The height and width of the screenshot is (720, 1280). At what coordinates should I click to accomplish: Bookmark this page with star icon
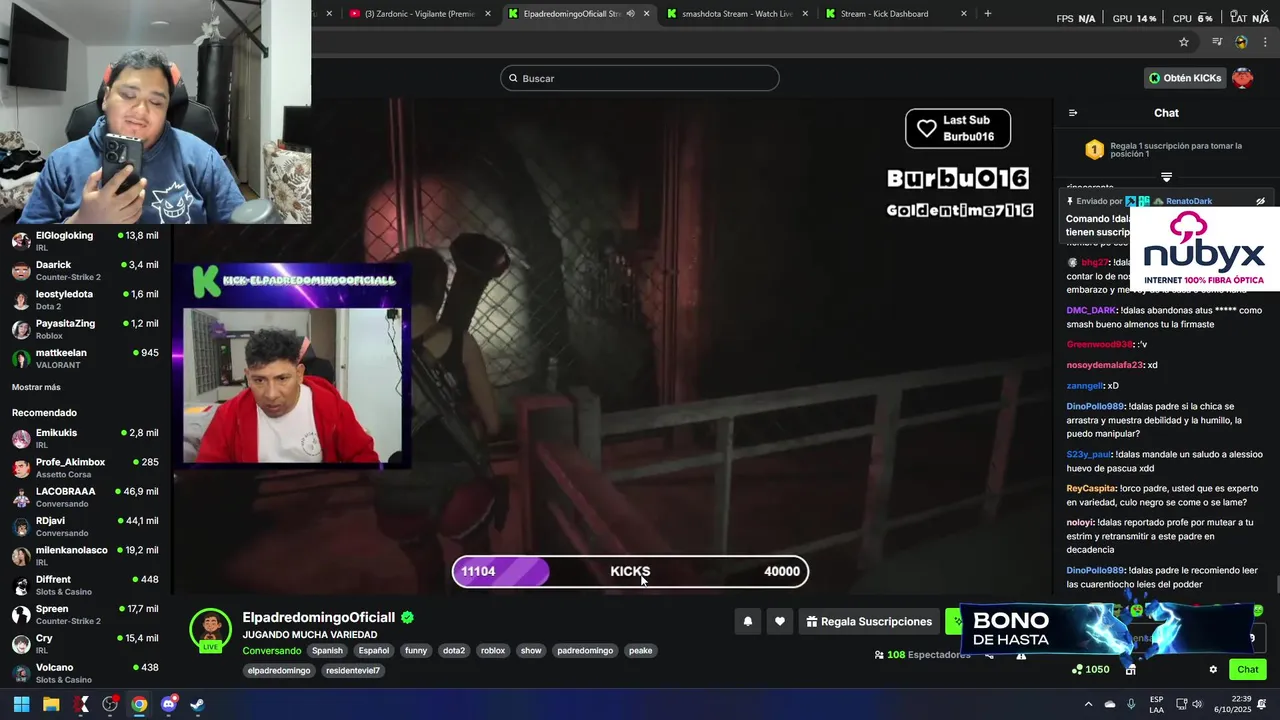click(x=1184, y=42)
